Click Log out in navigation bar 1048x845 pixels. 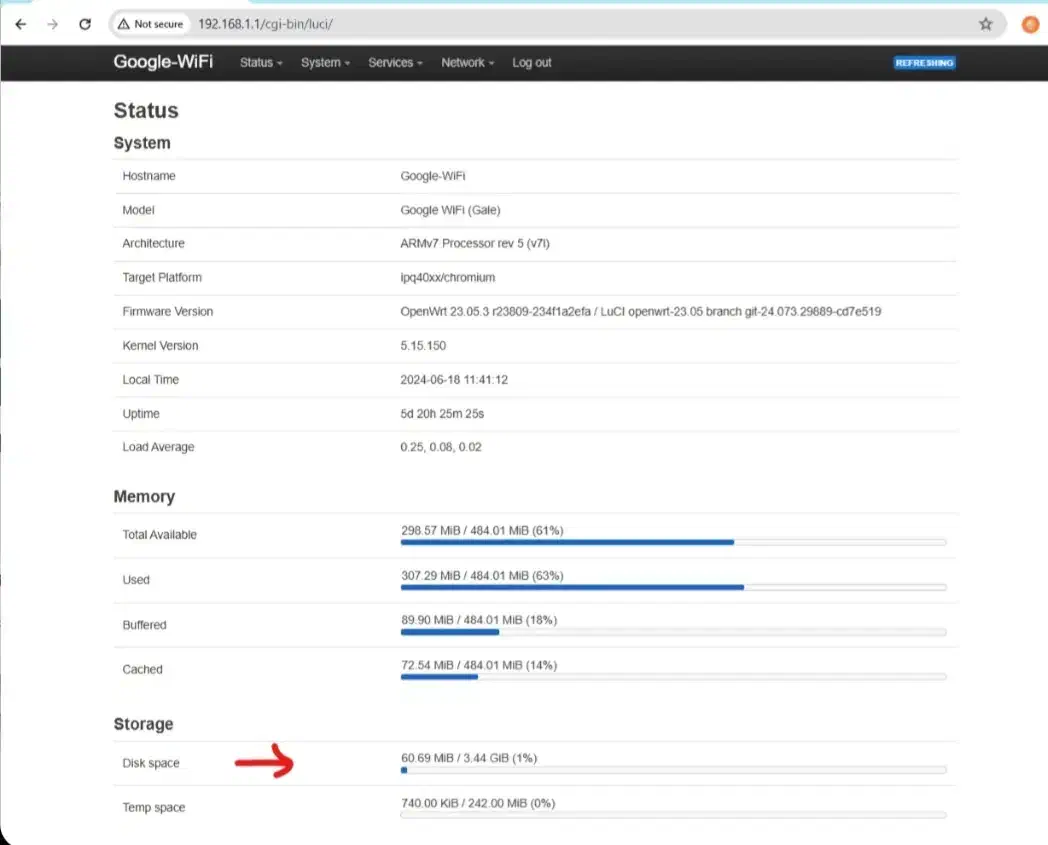pyautogui.click(x=531, y=63)
